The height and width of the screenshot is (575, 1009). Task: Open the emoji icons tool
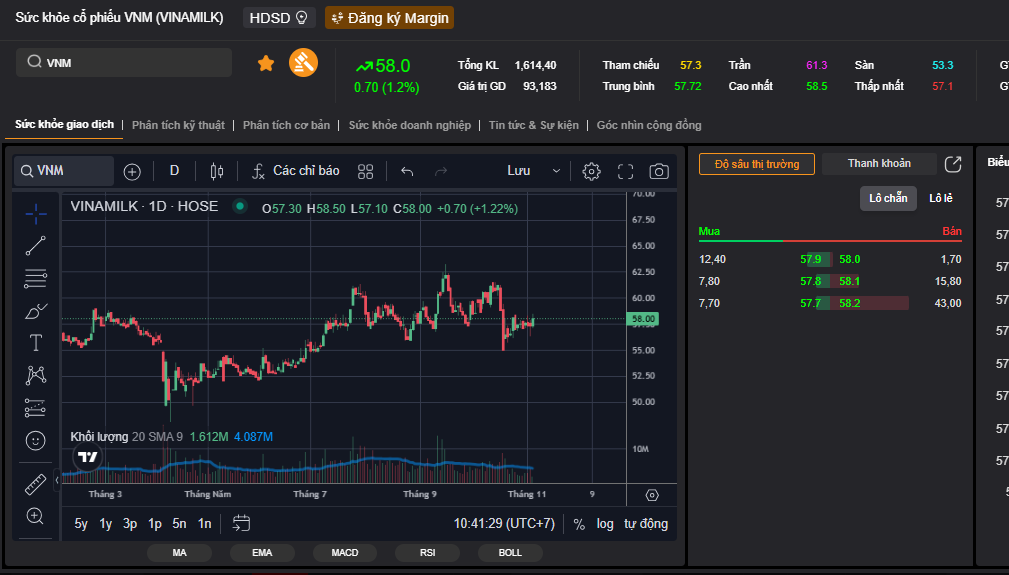[35, 441]
